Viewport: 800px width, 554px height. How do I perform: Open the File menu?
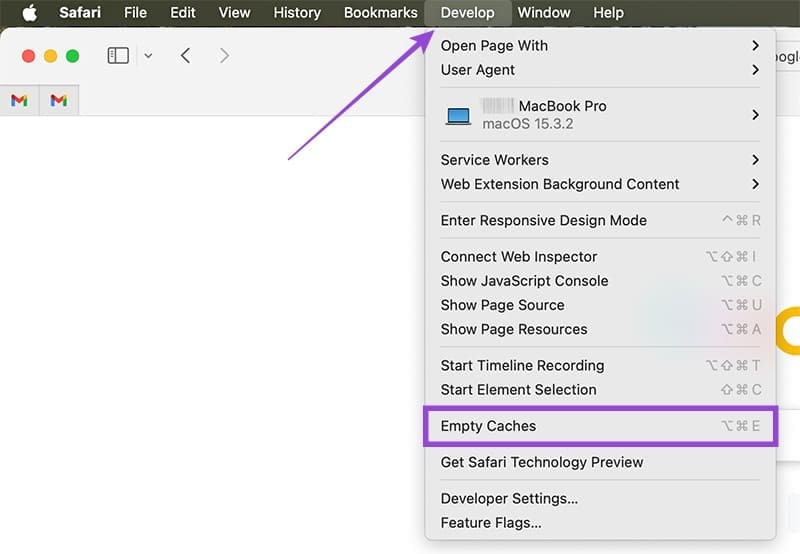[135, 12]
